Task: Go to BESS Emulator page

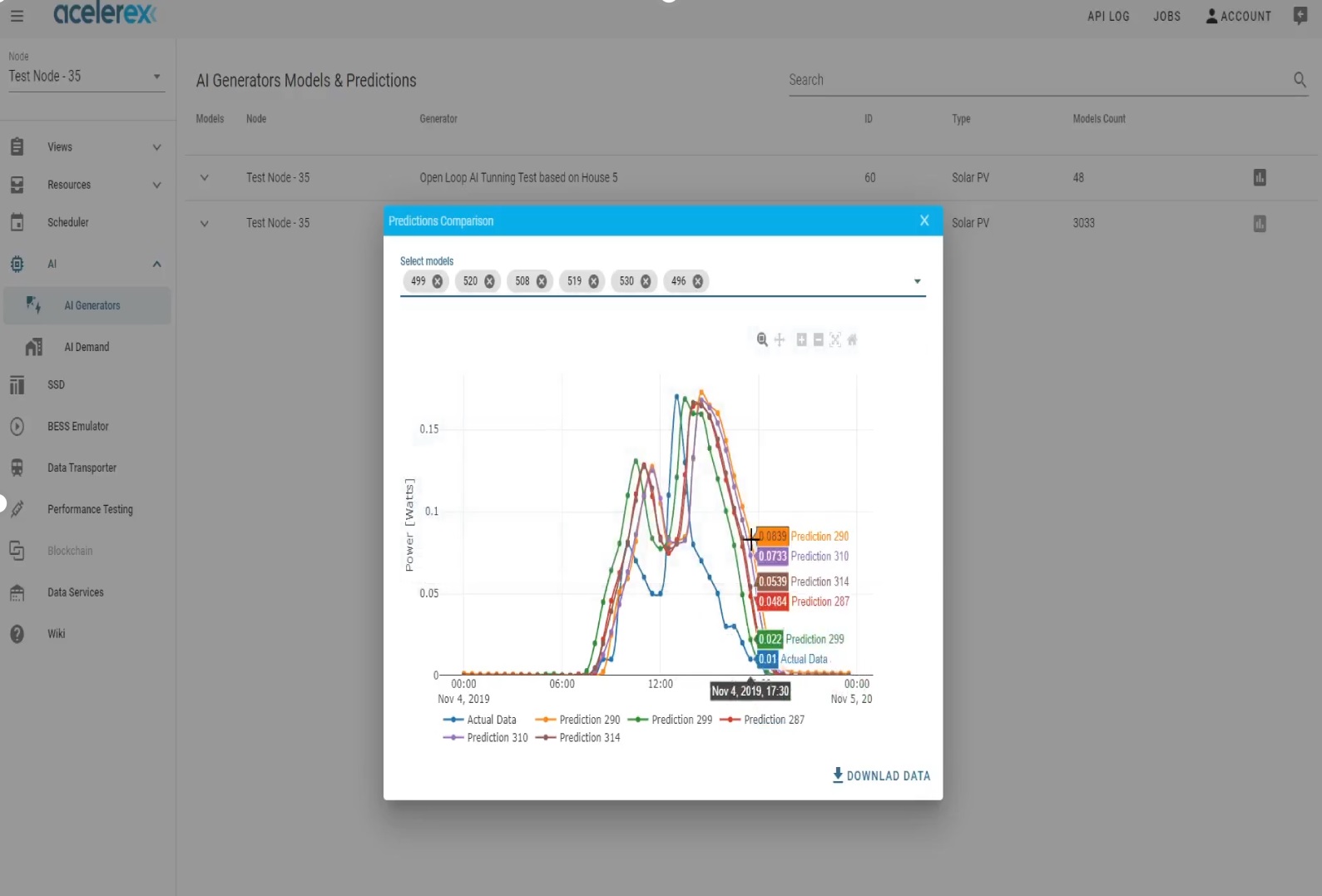Action: point(78,426)
